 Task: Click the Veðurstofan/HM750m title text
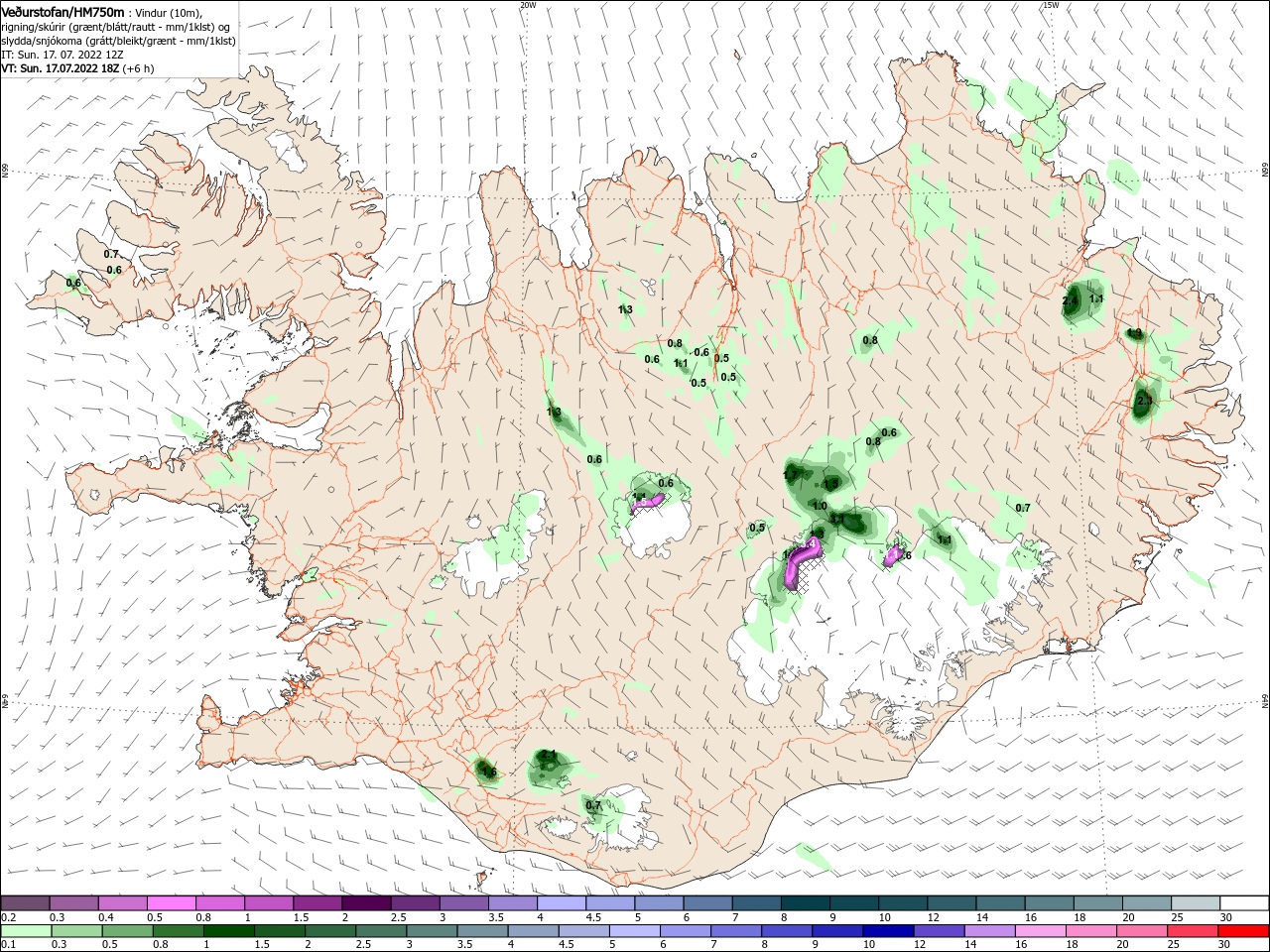(63, 11)
